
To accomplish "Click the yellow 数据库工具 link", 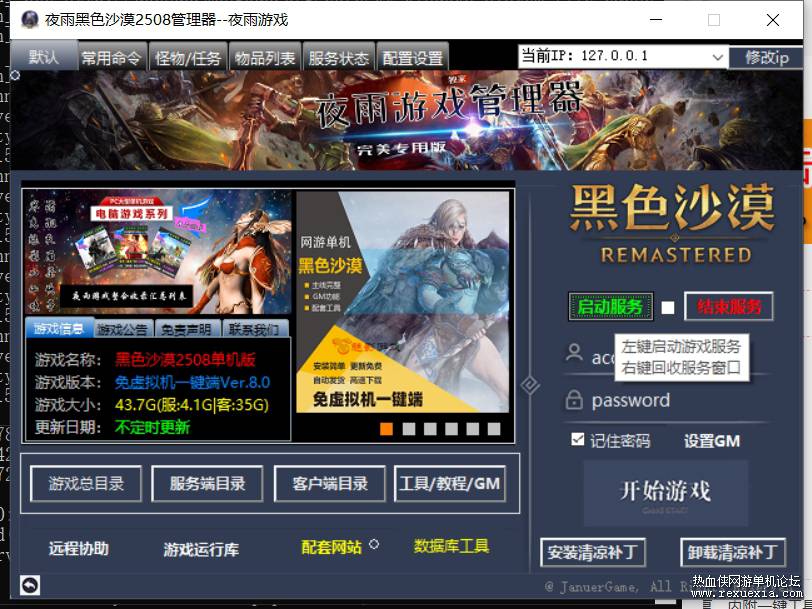I will [x=451, y=546].
